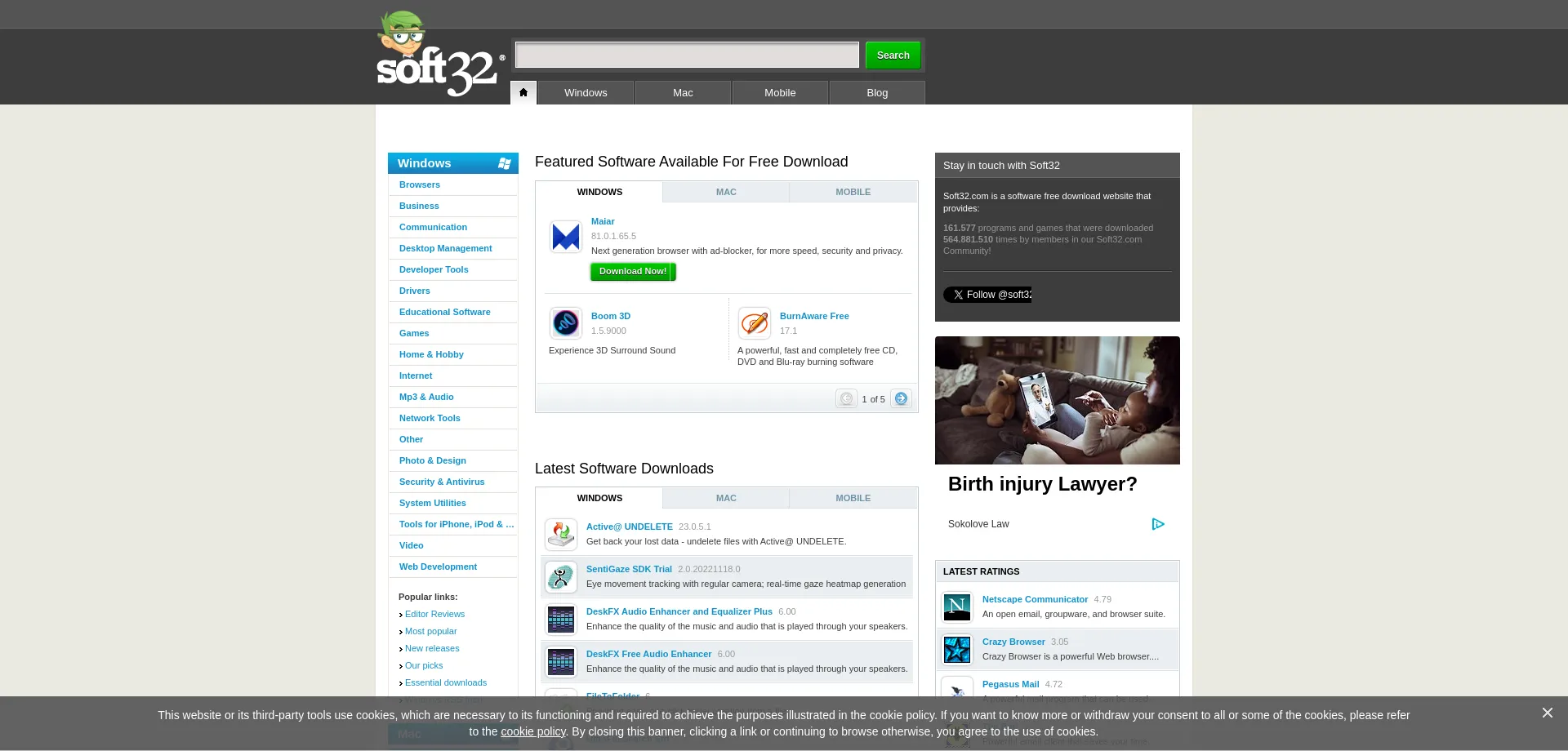The image size is (1568, 751).
Task: Open the Educational Software category
Action: 445,312
